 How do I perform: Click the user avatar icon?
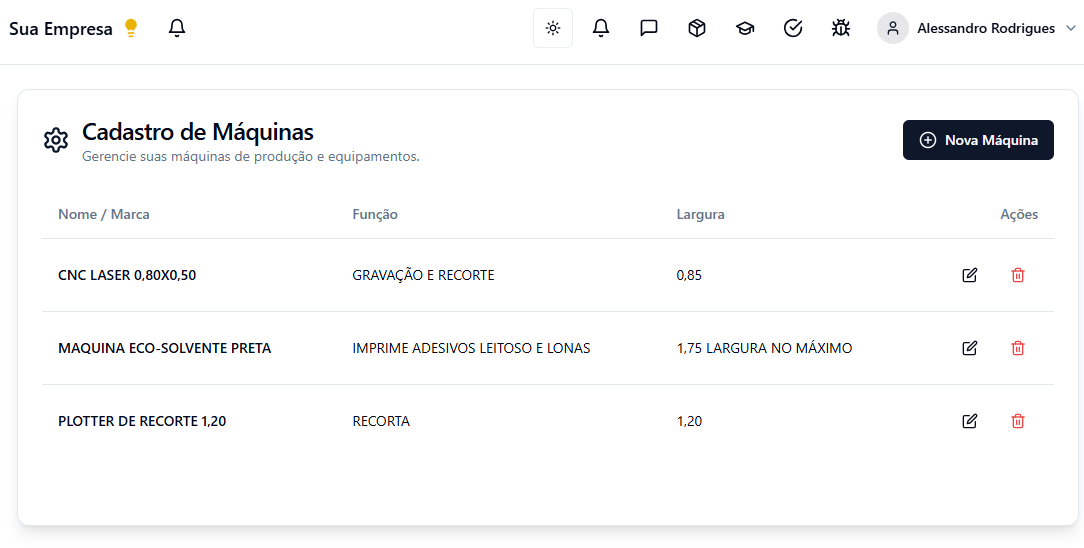pos(892,28)
